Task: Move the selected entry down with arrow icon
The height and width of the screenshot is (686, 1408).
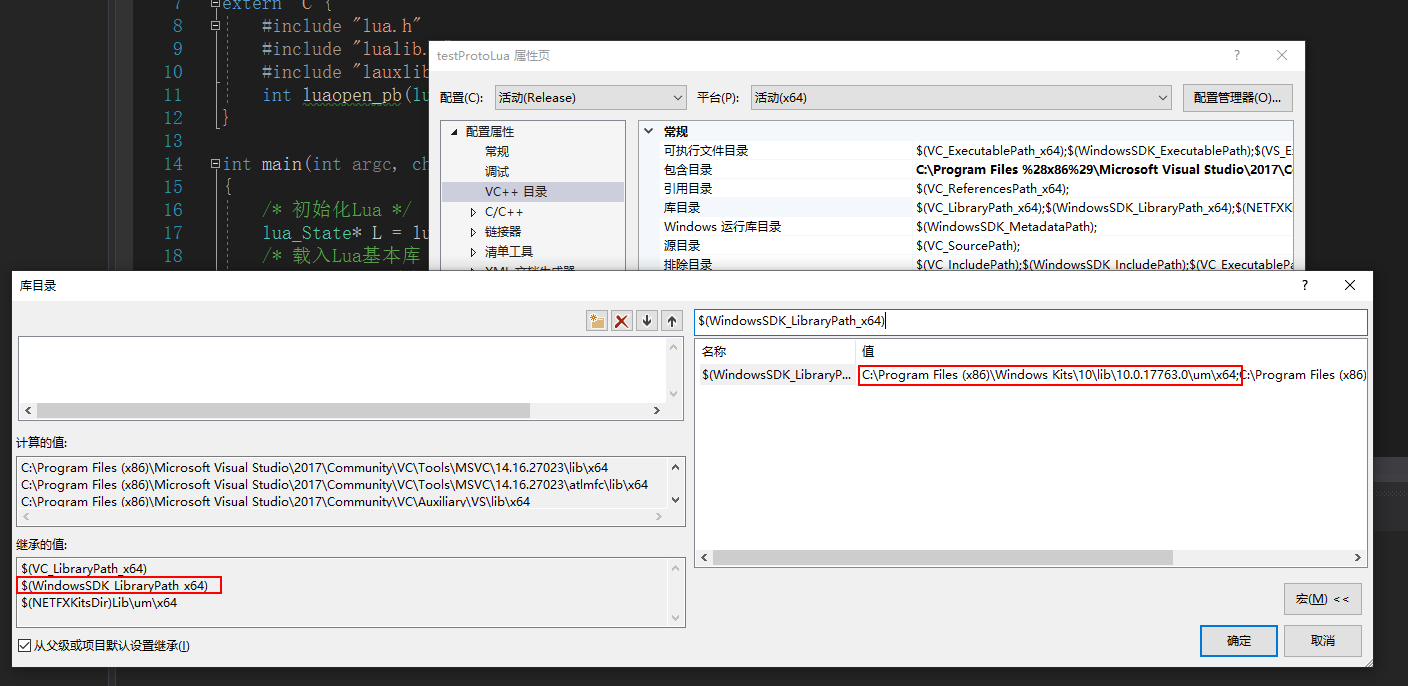Action: click(x=646, y=320)
